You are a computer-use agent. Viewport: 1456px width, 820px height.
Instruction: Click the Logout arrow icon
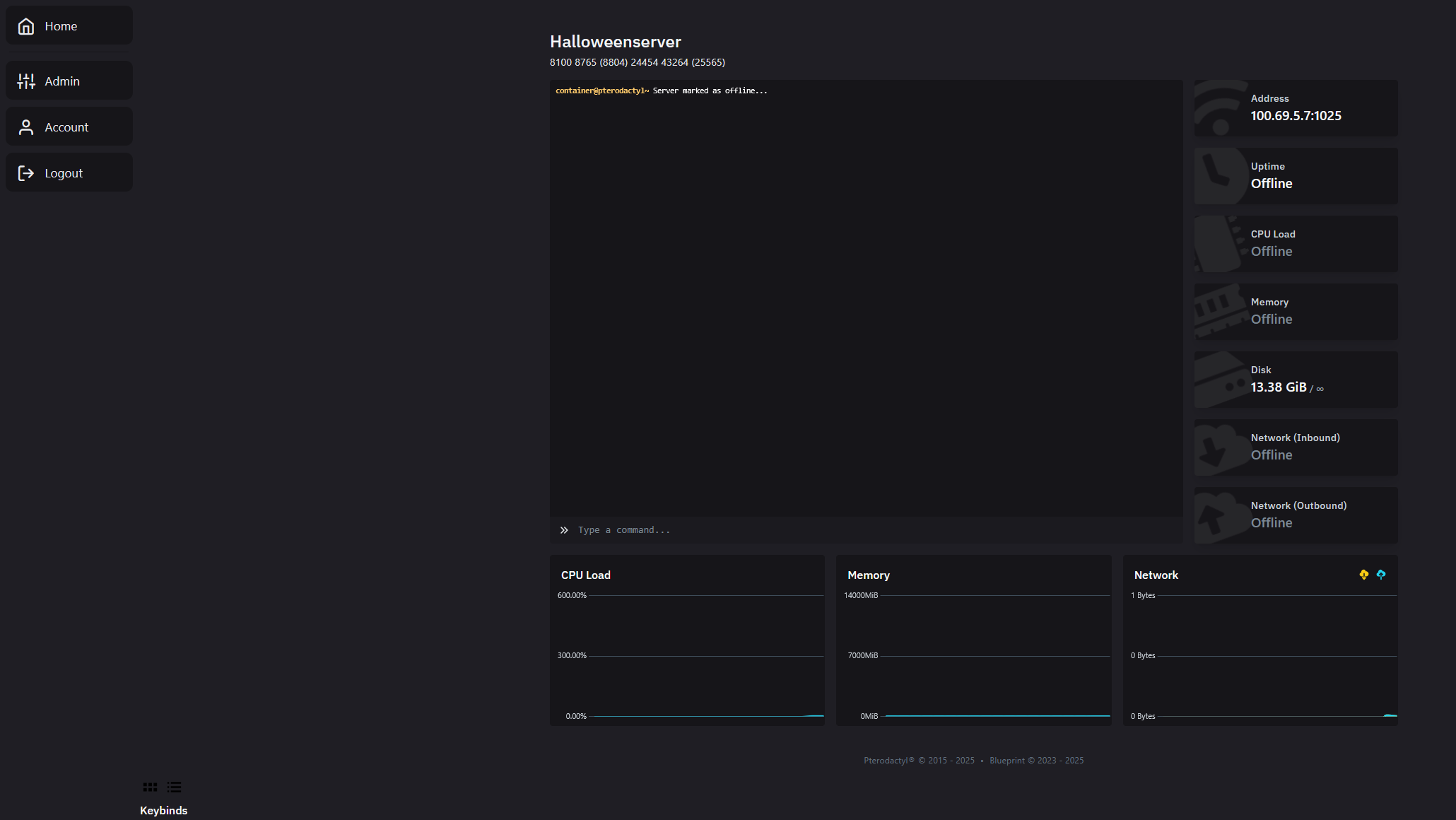26,173
